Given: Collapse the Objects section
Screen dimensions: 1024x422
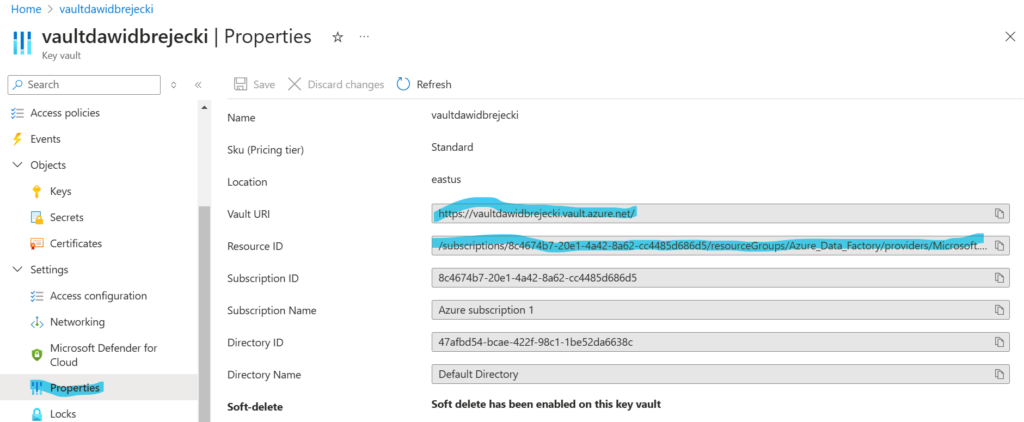Looking at the screenshot, I should (16, 165).
